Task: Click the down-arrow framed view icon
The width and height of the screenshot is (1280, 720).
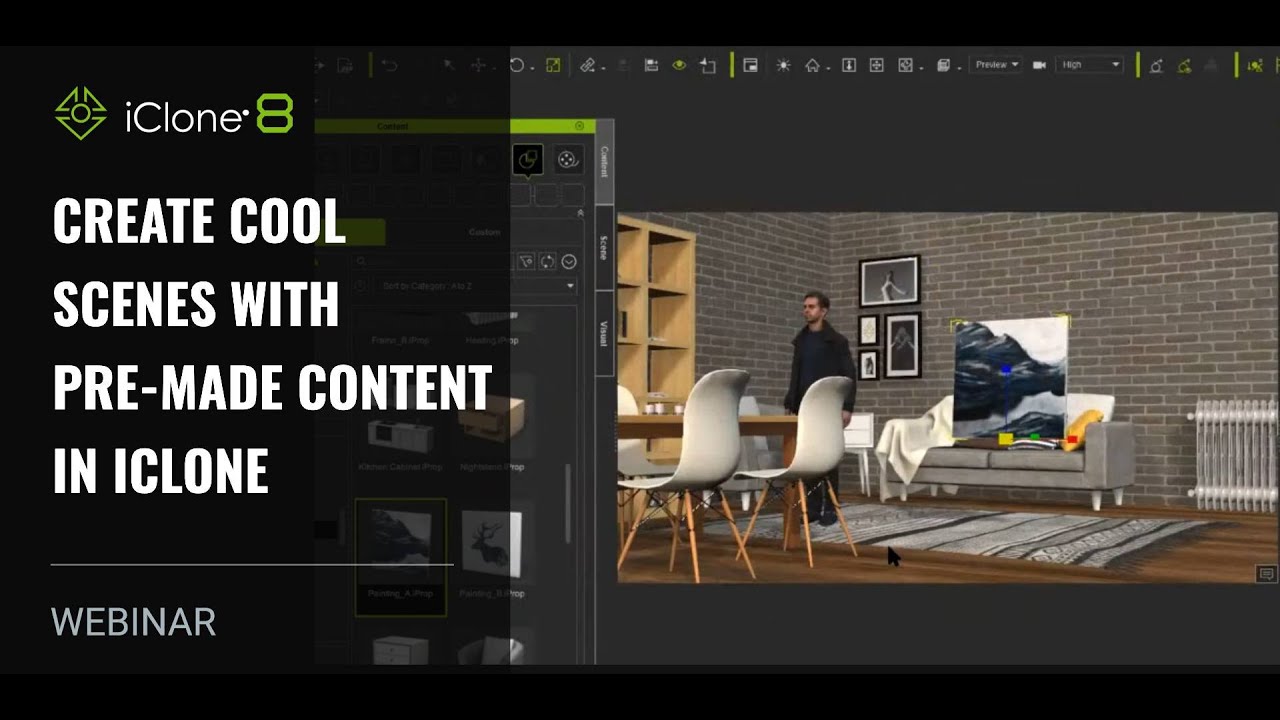Action: (849, 65)
